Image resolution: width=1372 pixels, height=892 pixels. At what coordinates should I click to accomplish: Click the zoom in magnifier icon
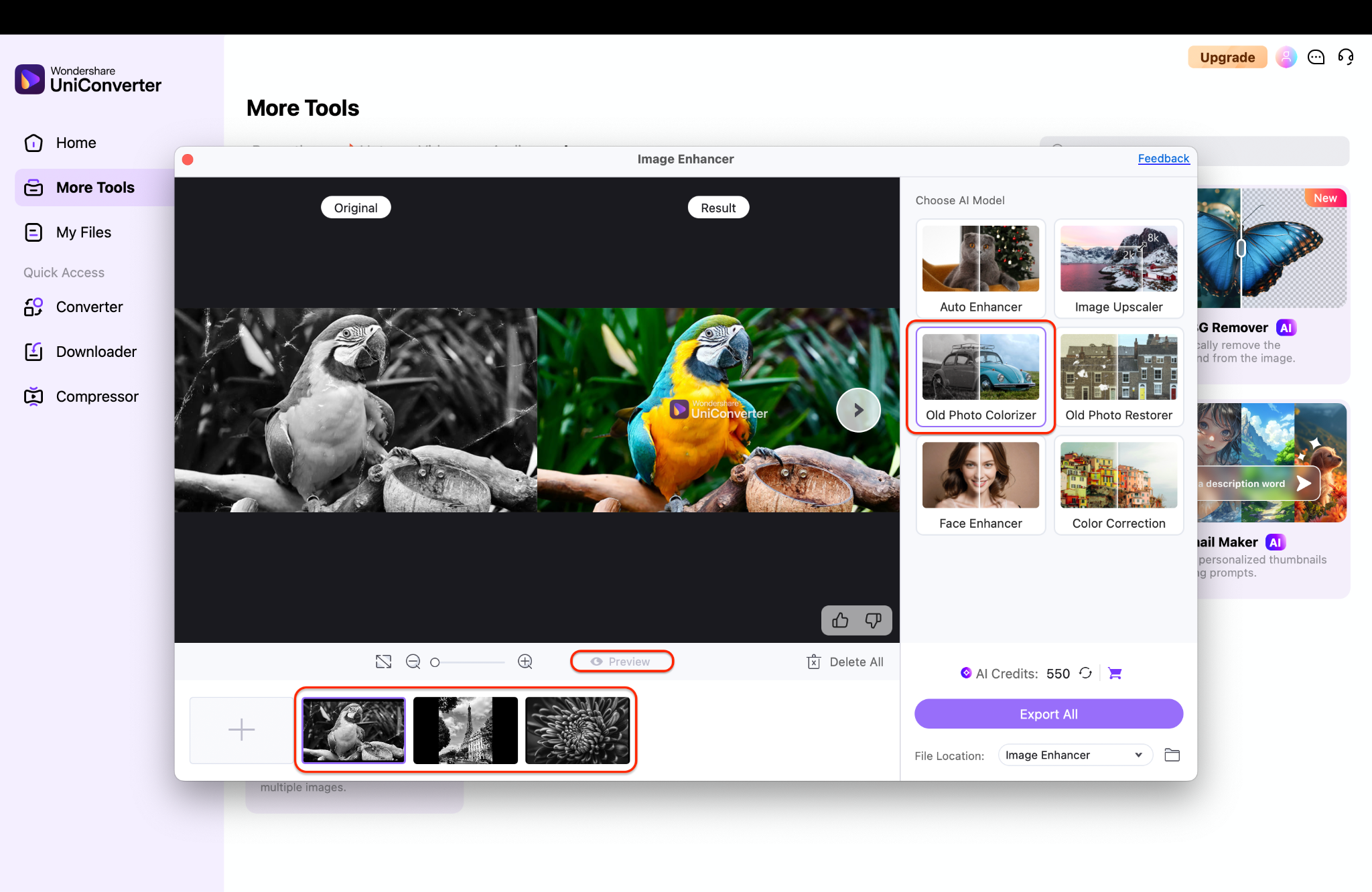point(525,662)
